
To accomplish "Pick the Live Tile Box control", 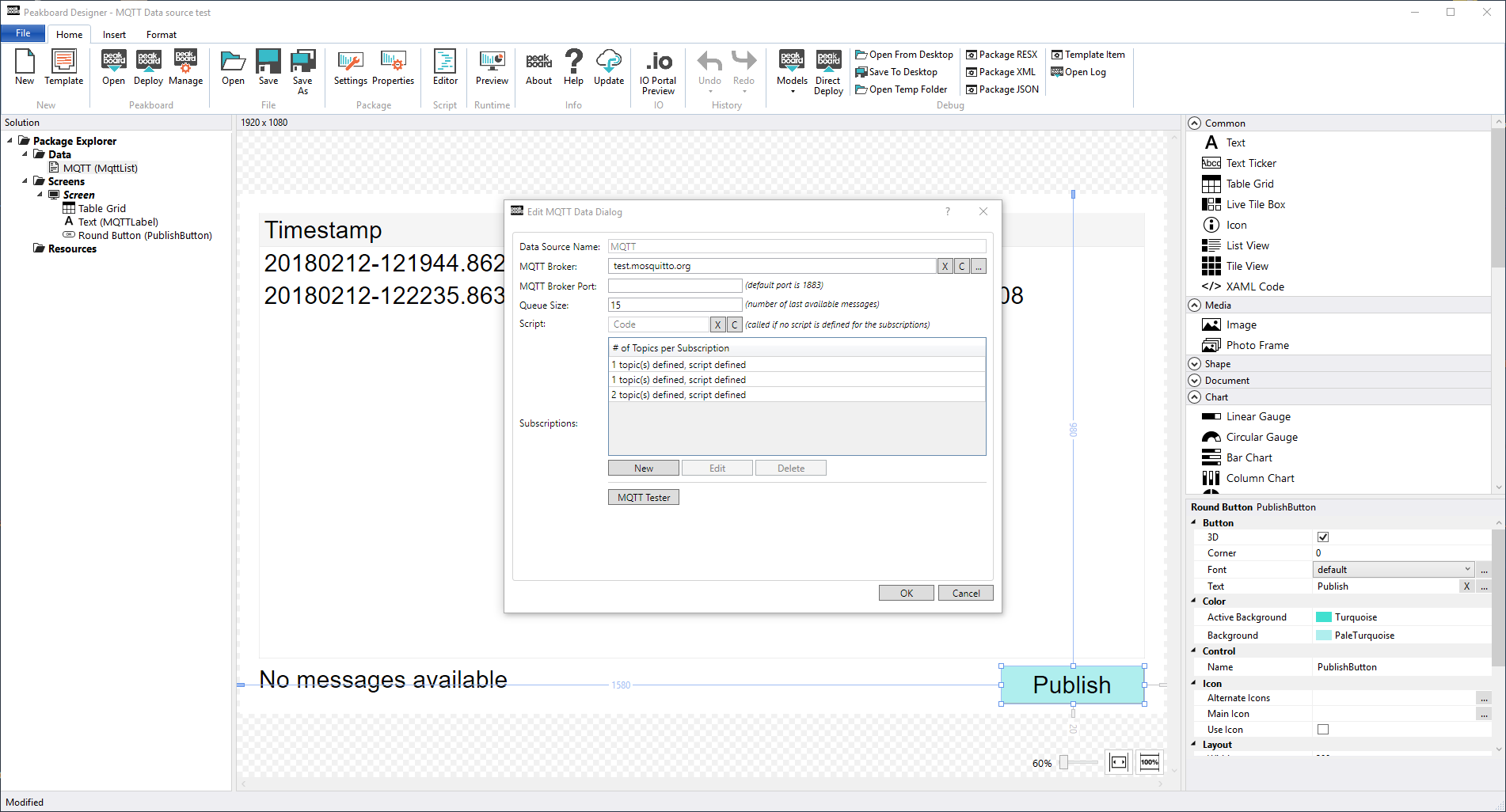I will tap(1255, 204).
